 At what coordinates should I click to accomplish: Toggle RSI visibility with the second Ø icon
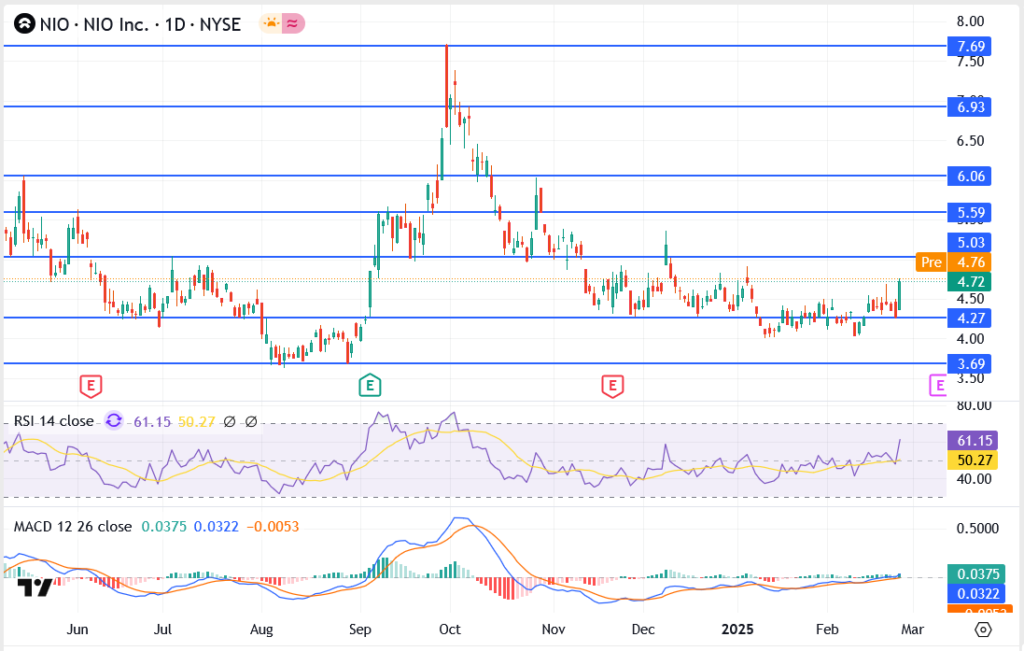pyautogui.click(x=252, y=422)
